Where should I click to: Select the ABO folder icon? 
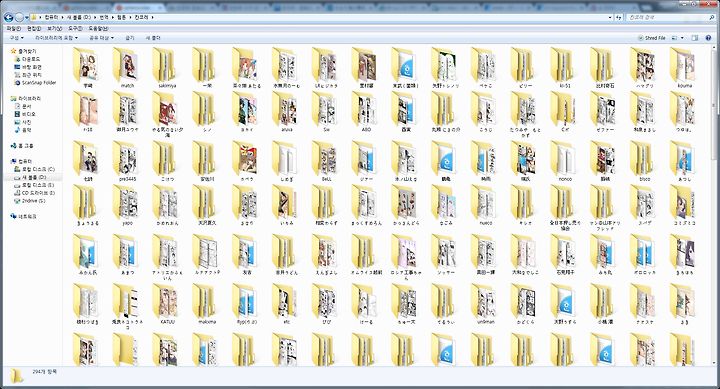pos(366,108)
